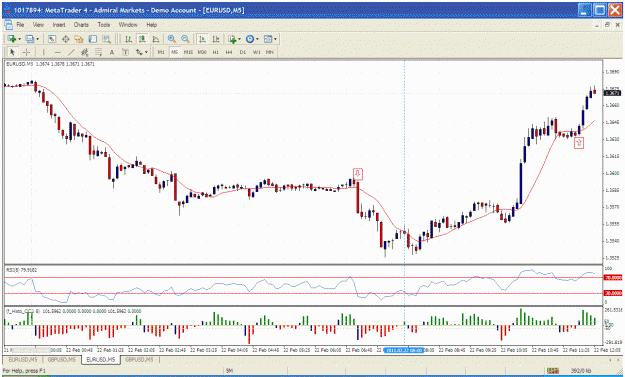Click the black current-price tag on the price scale
The height and width of the screenshot is (377, 625).
[612, 93]
